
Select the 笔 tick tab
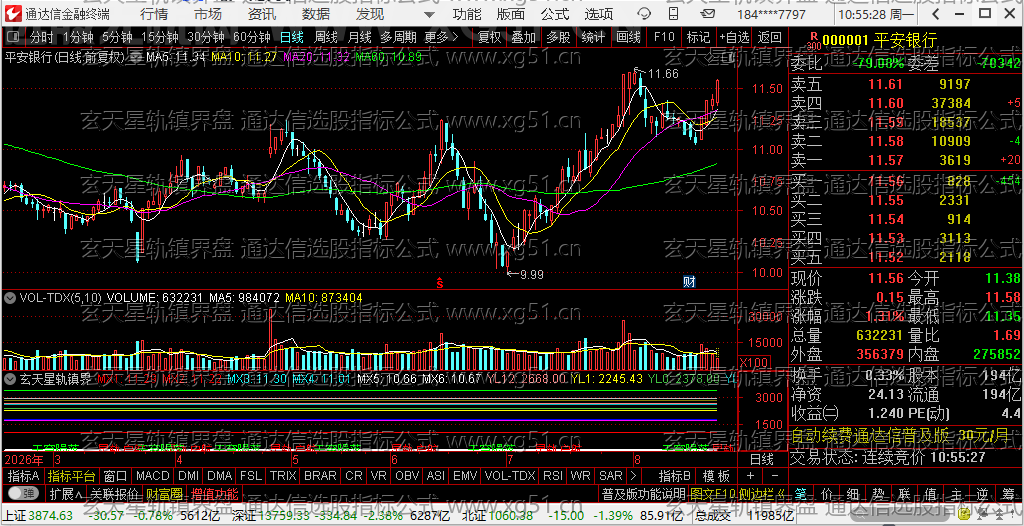pos(801,493)
